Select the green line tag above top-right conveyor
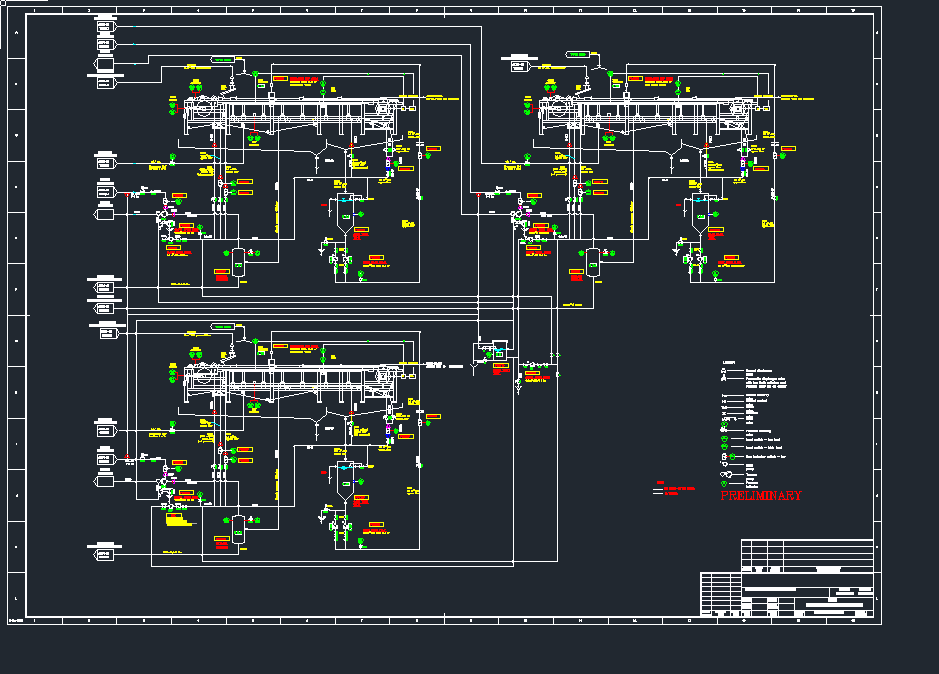The width and height of the screenshot is (939, 674). [x=578, y=54]
